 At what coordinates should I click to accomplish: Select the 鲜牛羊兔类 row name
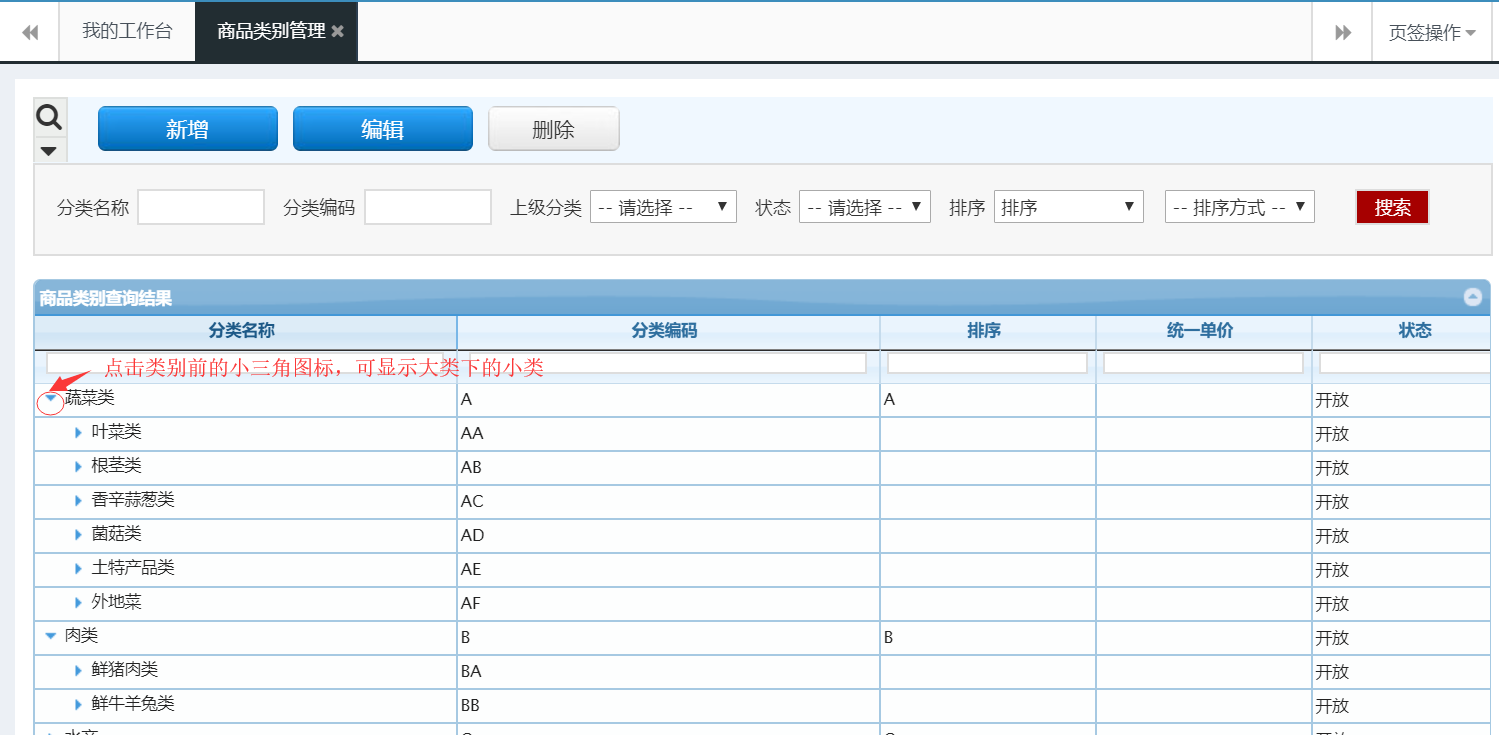click(x=133, y=704)
